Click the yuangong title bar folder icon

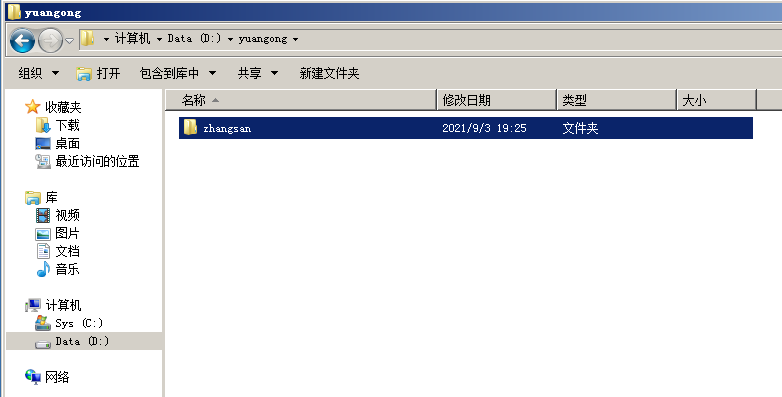14,11
